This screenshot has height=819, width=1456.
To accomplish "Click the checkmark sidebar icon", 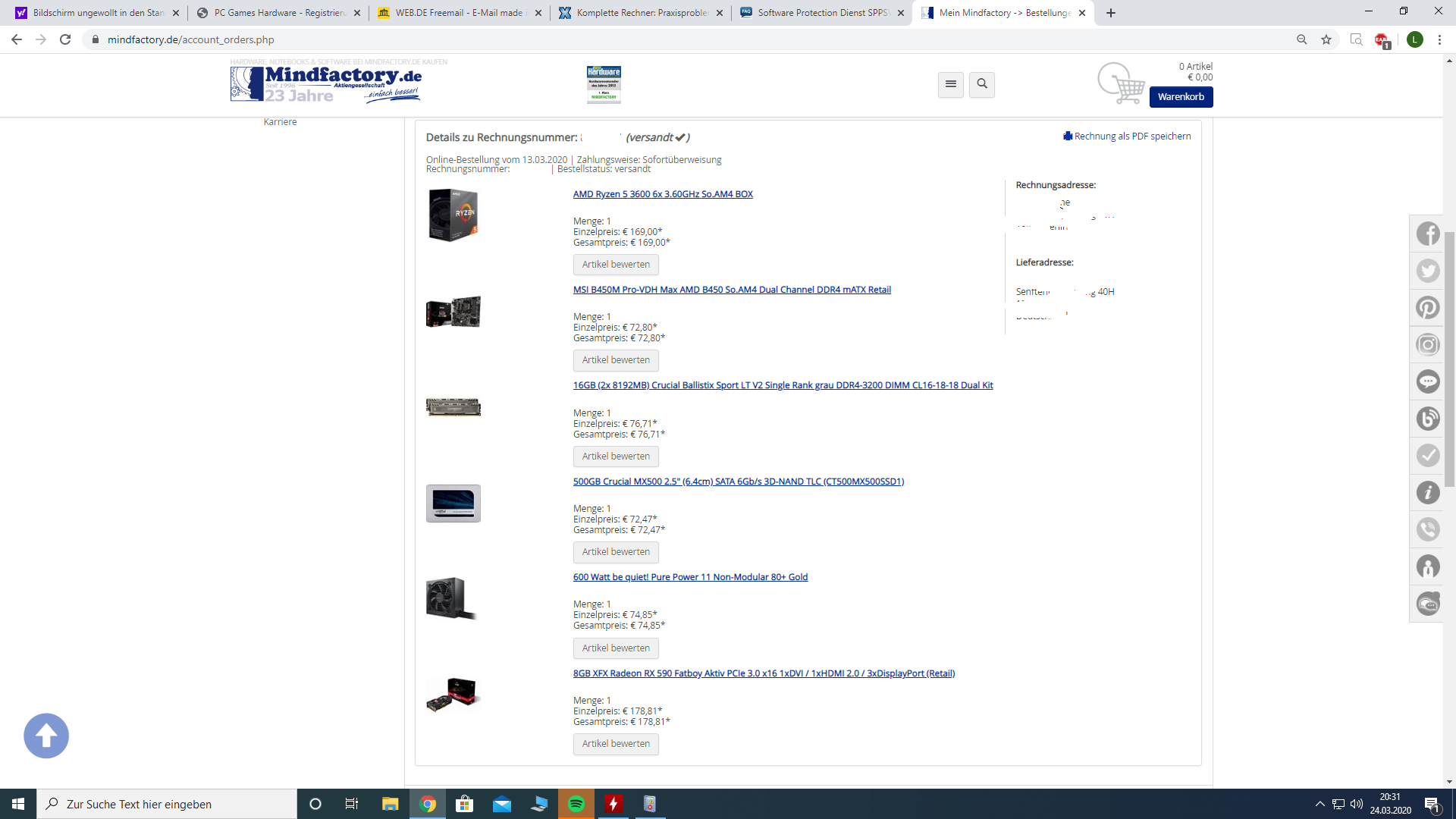I will pos(1427,456).
